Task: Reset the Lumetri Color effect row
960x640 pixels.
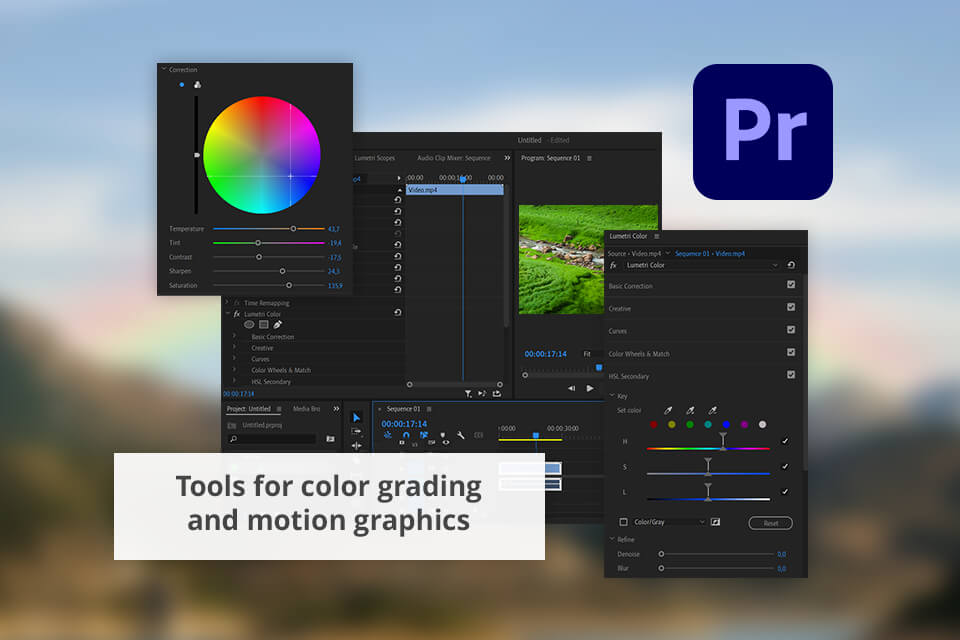Action: tap(397, 312)
